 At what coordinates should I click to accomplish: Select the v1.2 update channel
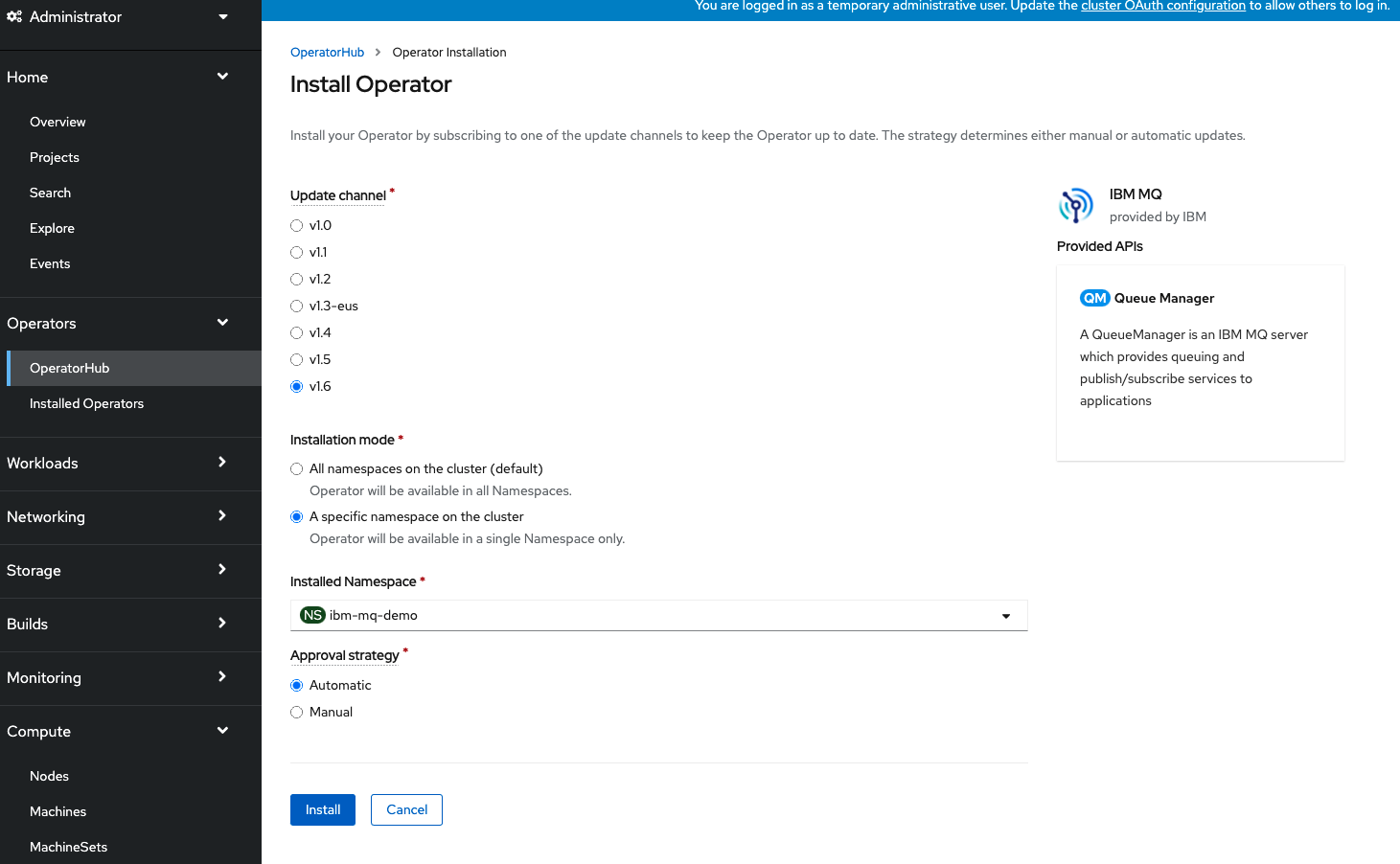click(x=297, y=280)
